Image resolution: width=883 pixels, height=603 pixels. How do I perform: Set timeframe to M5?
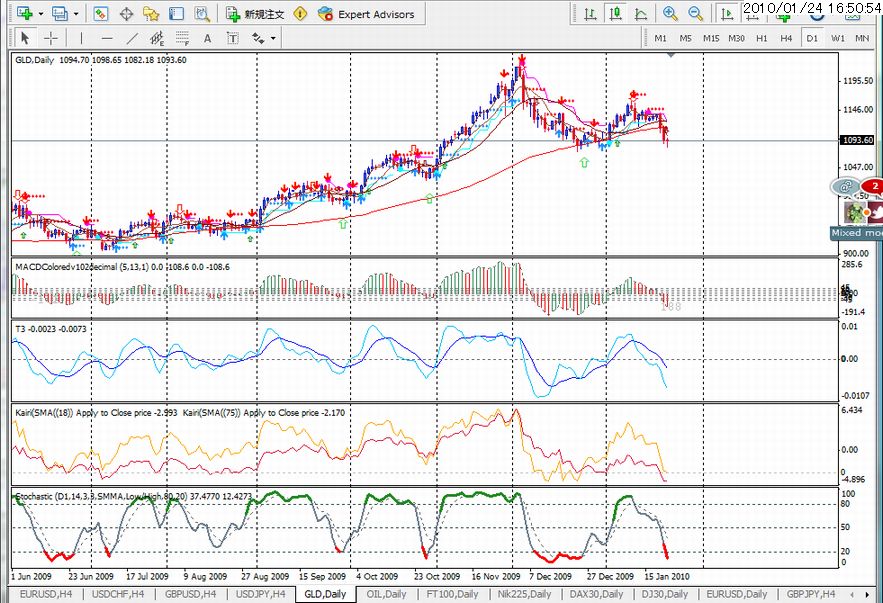tap(685, 38)
